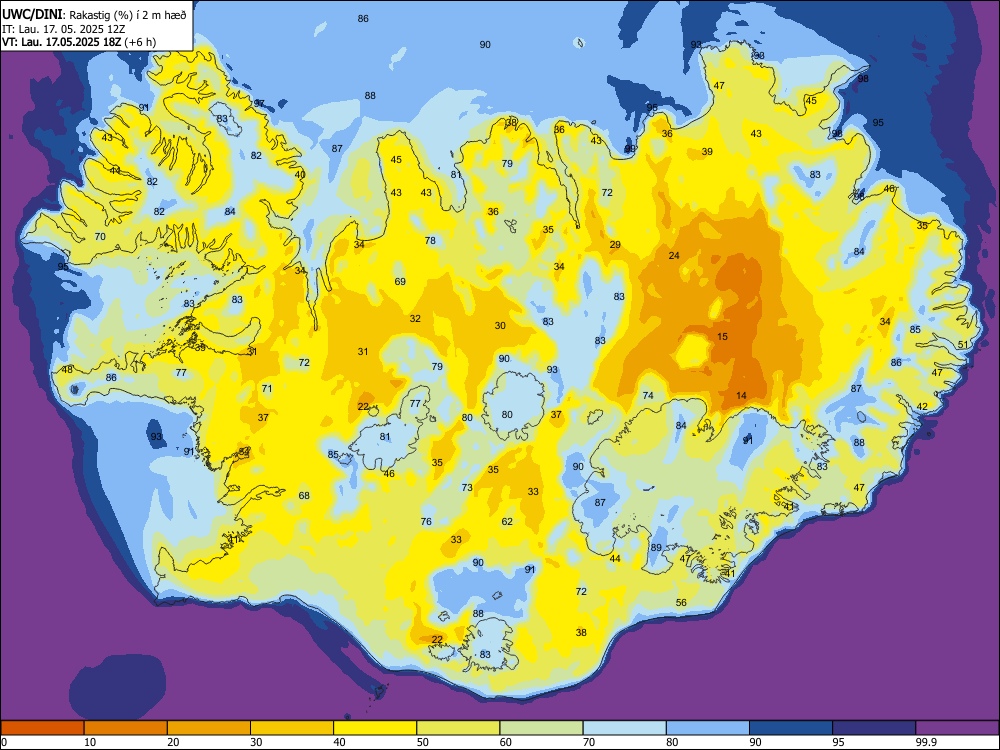Click the map value '56'
The width and height of the screenshot is (1000, 750).
tap(681, 602)
